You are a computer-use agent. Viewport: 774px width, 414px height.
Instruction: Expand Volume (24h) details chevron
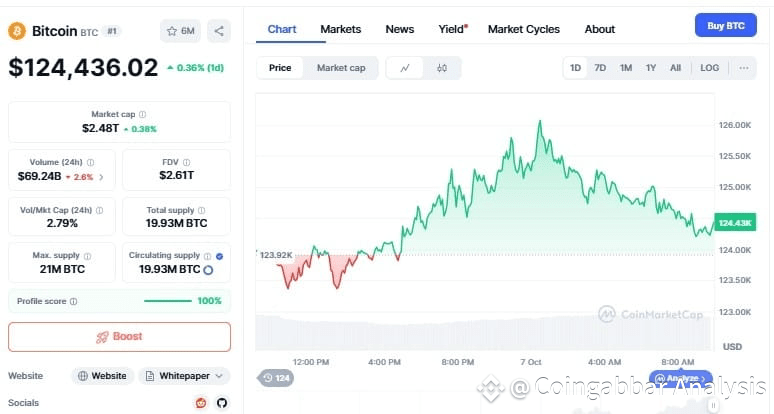point(100,177)
